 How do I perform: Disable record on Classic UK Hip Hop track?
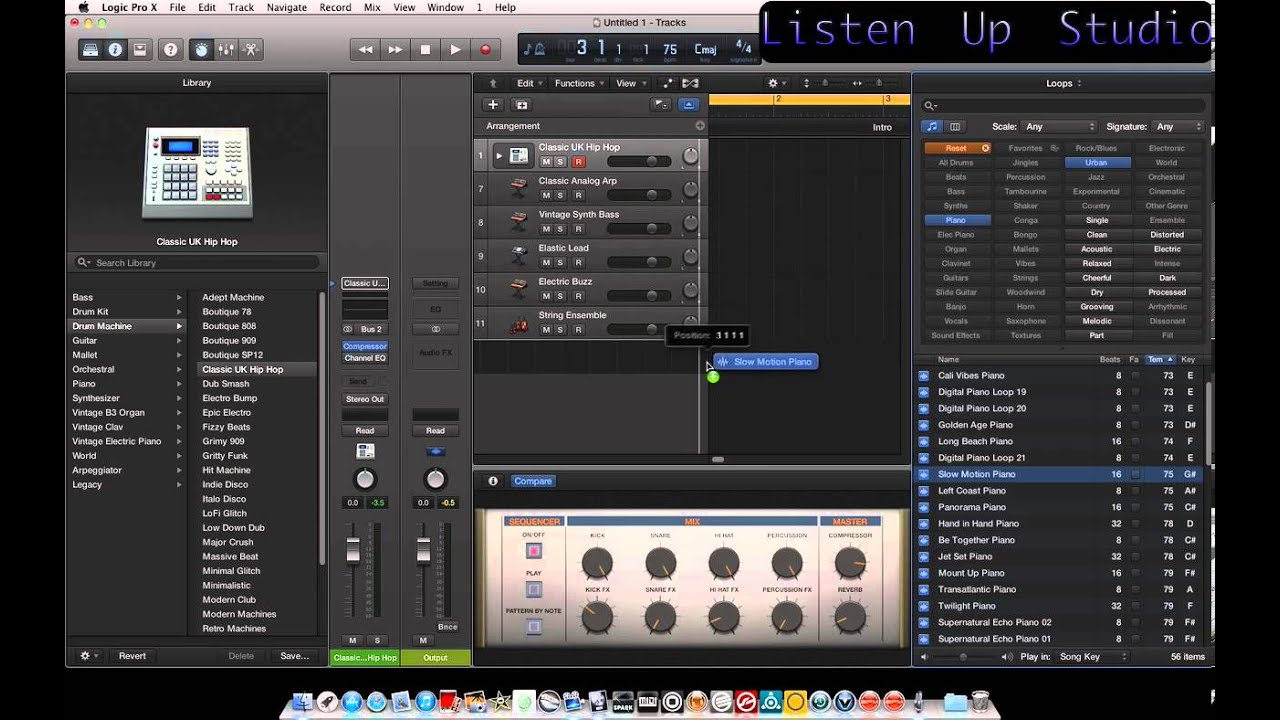[578, 161]
